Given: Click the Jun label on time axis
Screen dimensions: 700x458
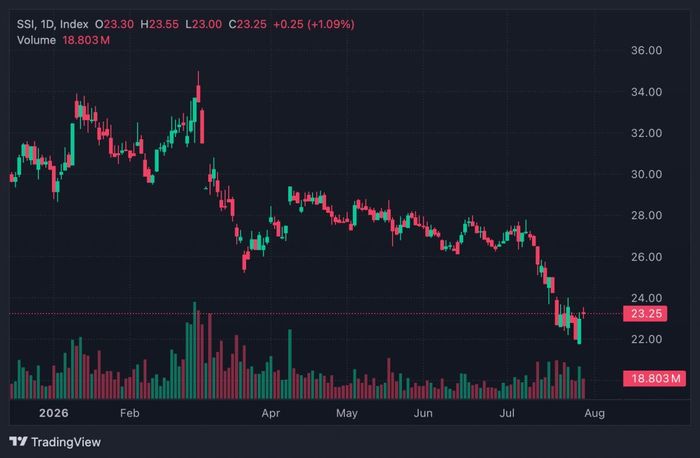Looking at the screenshot, I should point(423,413).
